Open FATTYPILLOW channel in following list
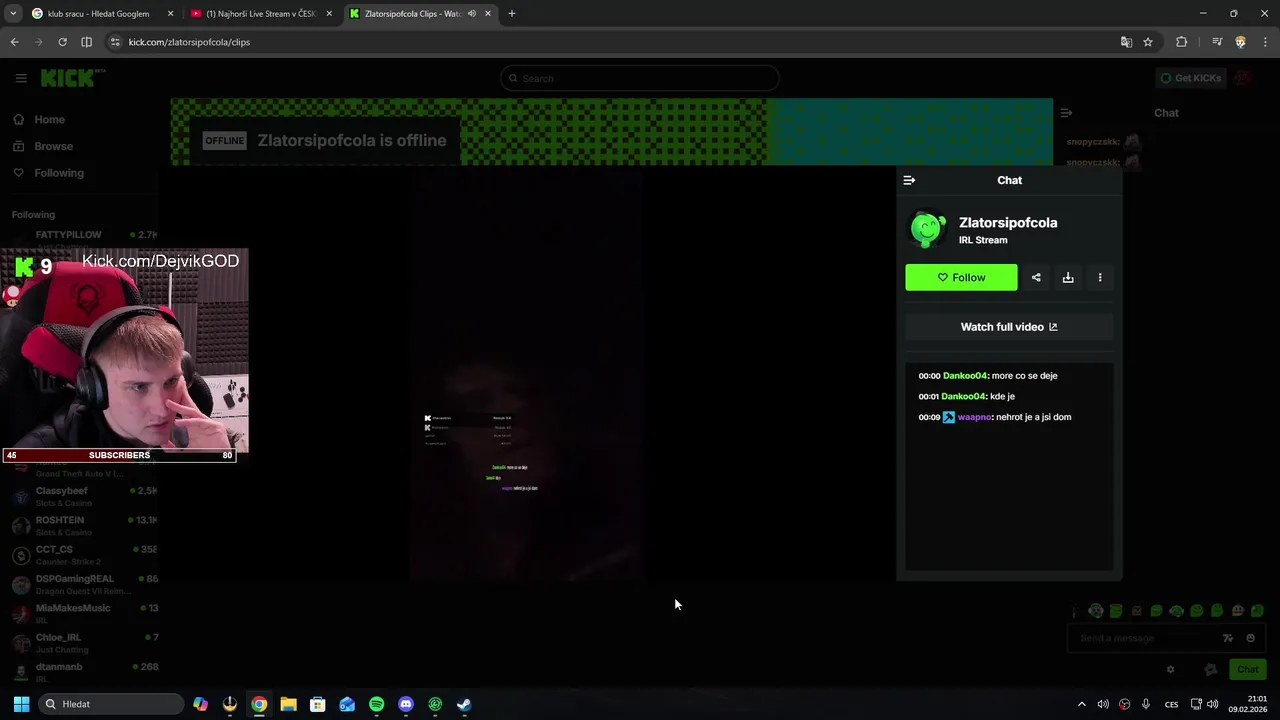The height and width of the screenshot is (720, 1280). click(84, 235)
